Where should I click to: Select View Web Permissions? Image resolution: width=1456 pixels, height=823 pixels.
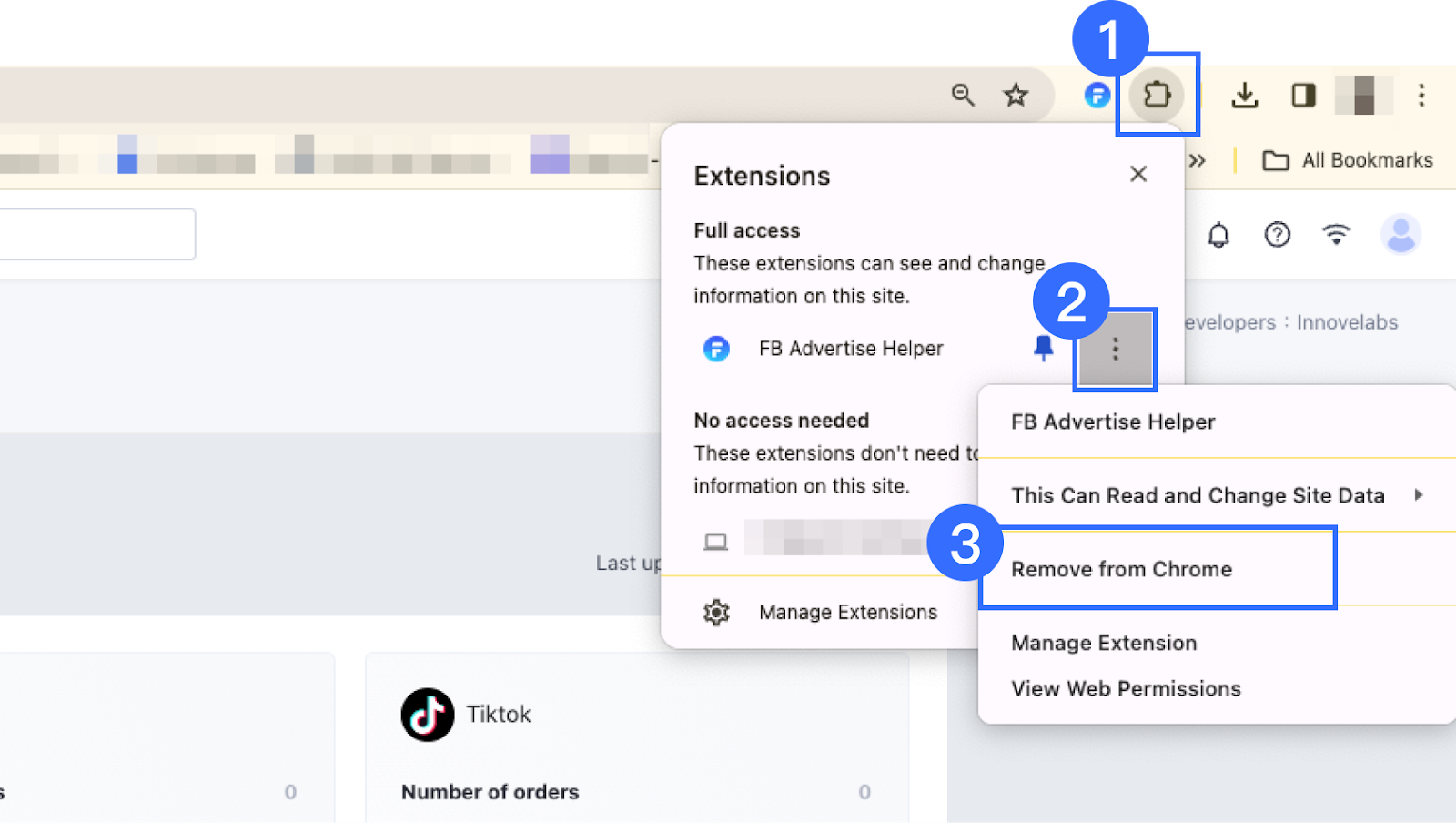1126,688
